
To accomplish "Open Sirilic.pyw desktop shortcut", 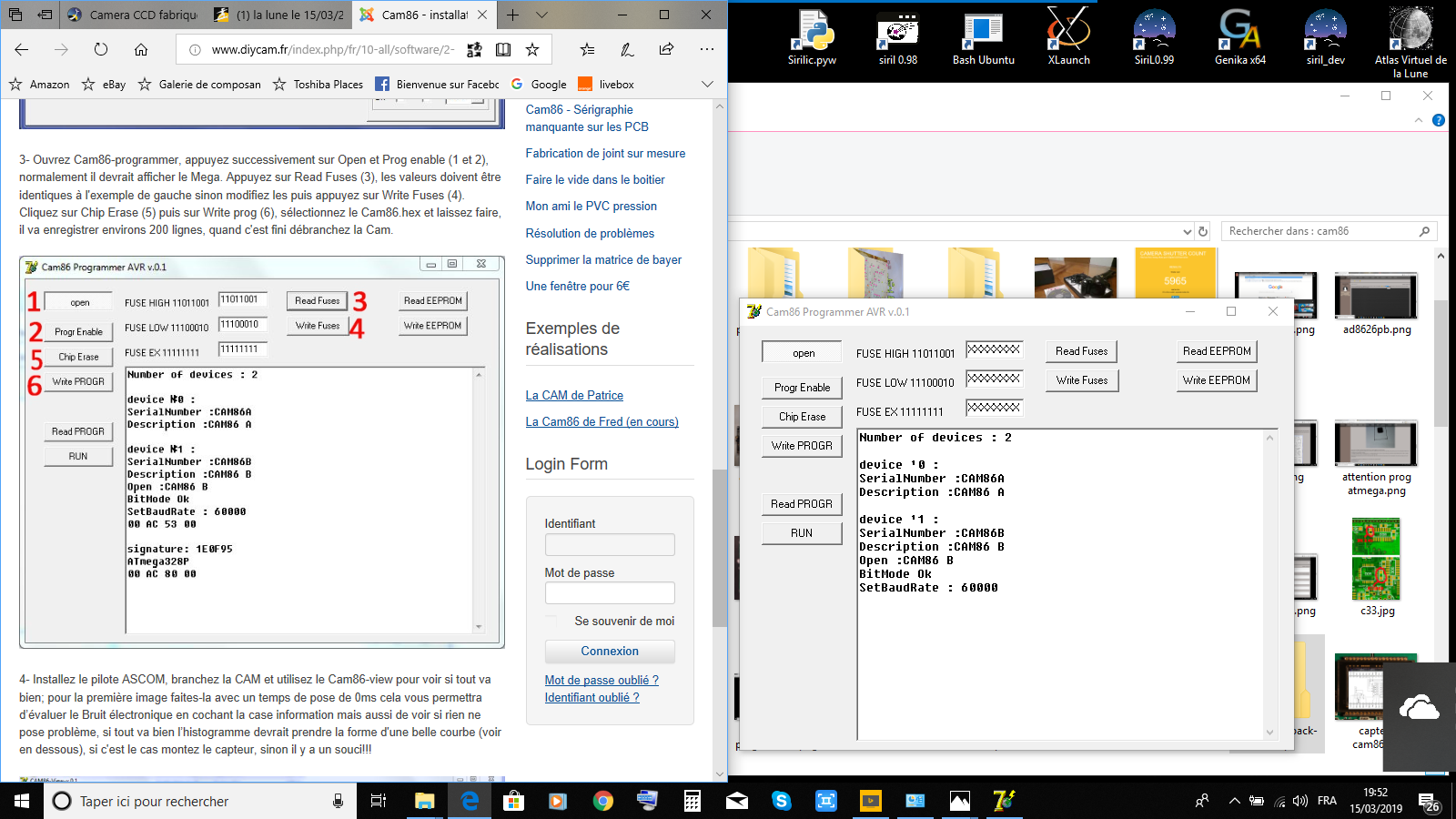I will 812,37.
